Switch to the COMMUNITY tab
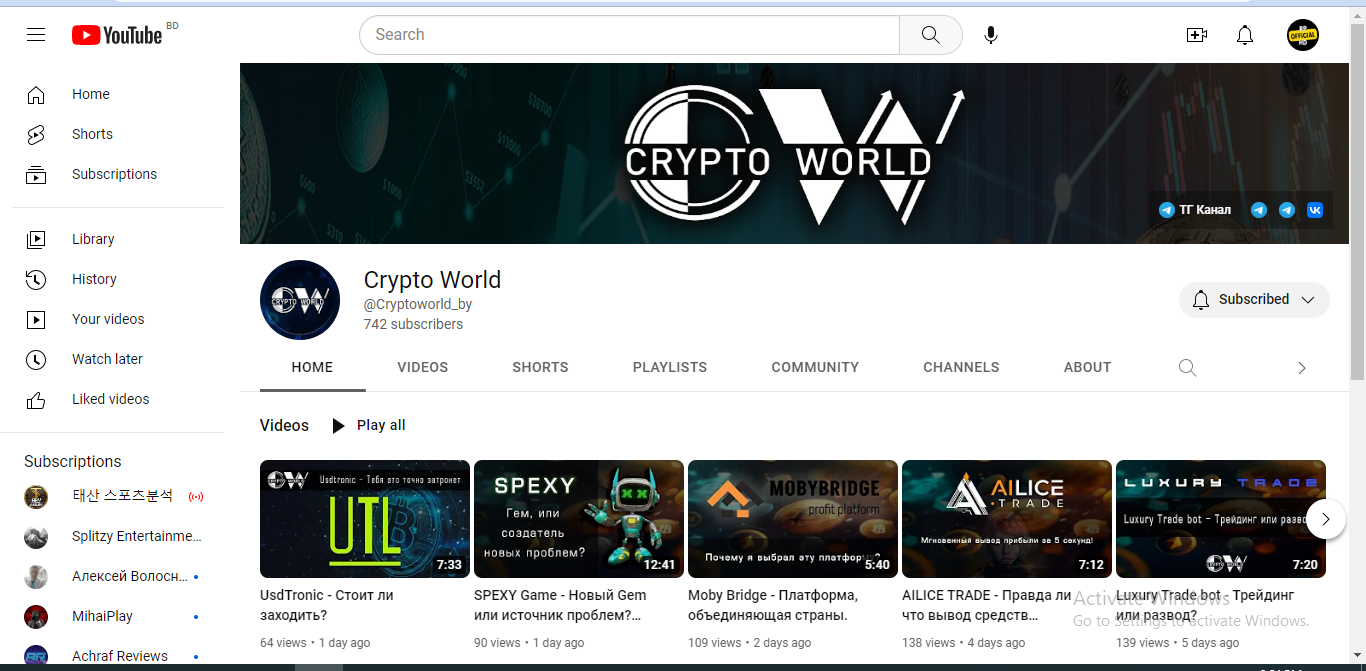The image size is (1366, 671). click(x=815, y=367)
